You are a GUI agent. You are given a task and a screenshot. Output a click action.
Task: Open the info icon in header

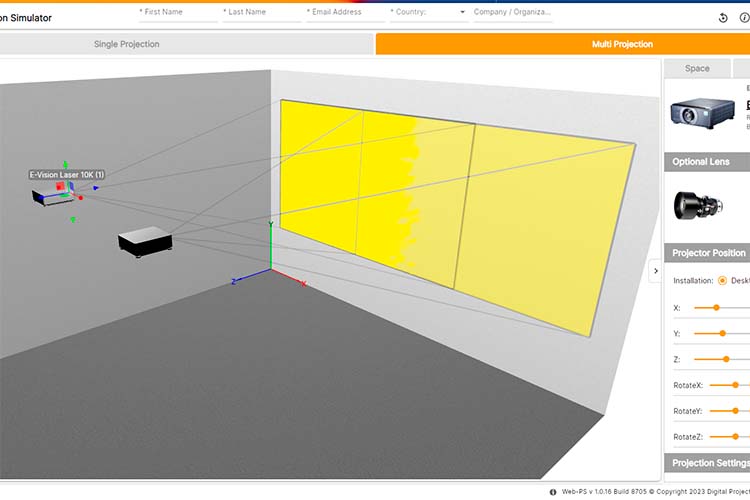coord(745,18)
